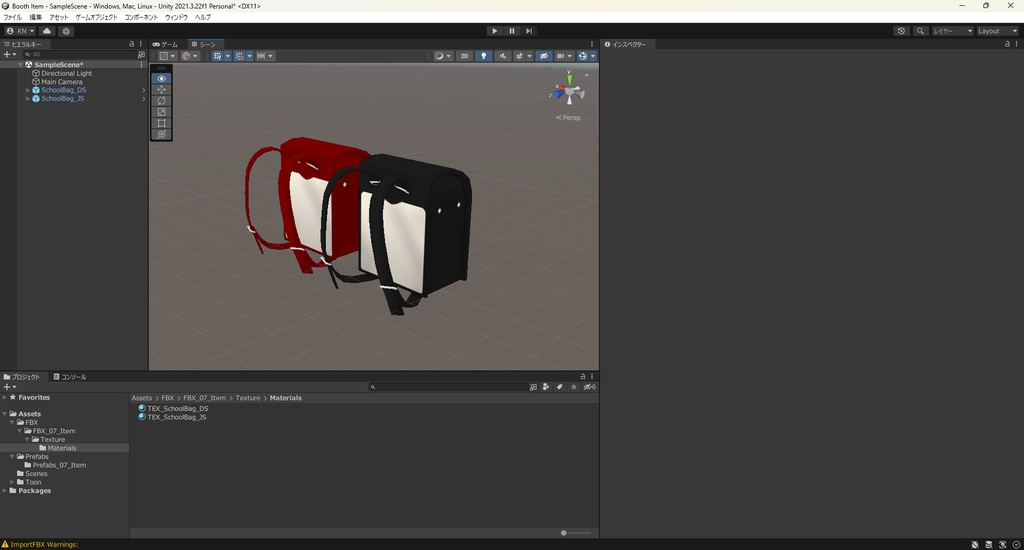Toggle 2D view mode in the scene
The image size is (1024, 550).
pyautogui.click(x=464, y=56)
